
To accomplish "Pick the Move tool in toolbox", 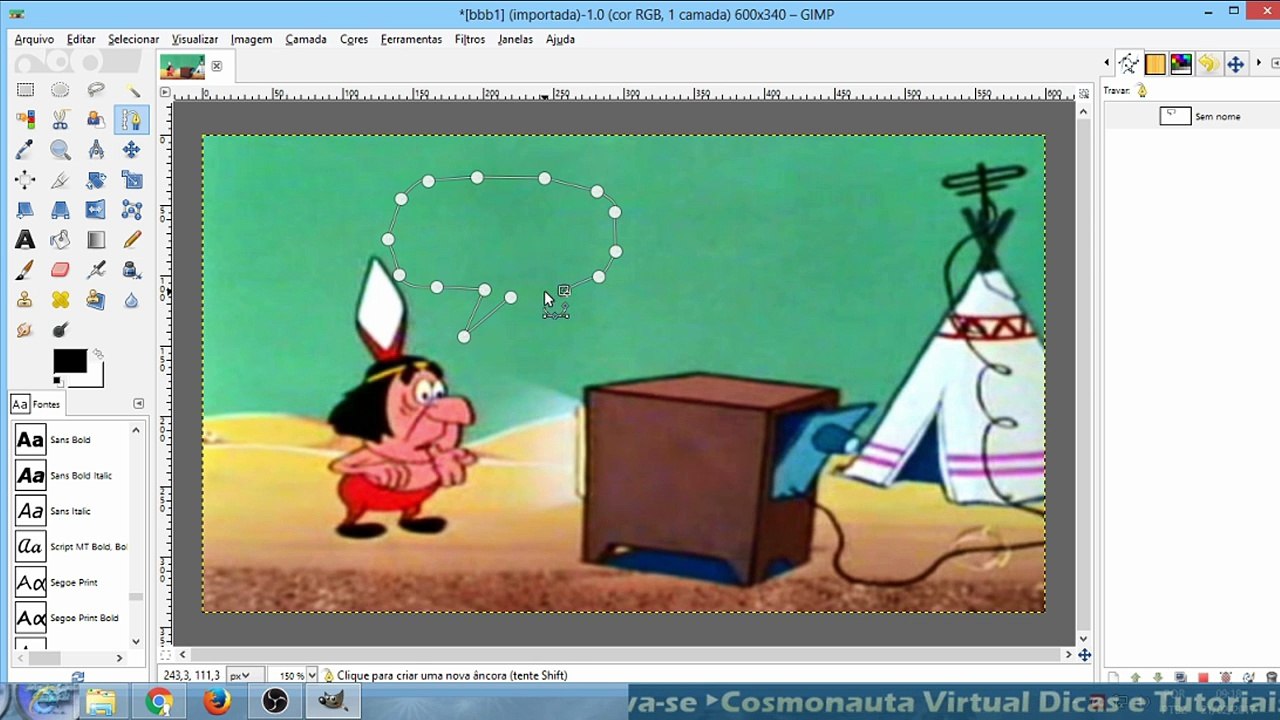I will click(131, 150).
